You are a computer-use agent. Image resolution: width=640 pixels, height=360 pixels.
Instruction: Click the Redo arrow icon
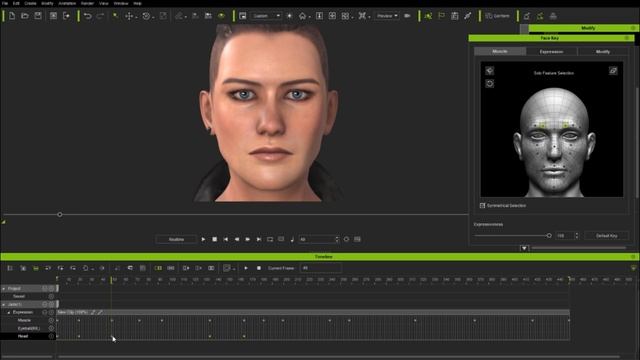100,16
